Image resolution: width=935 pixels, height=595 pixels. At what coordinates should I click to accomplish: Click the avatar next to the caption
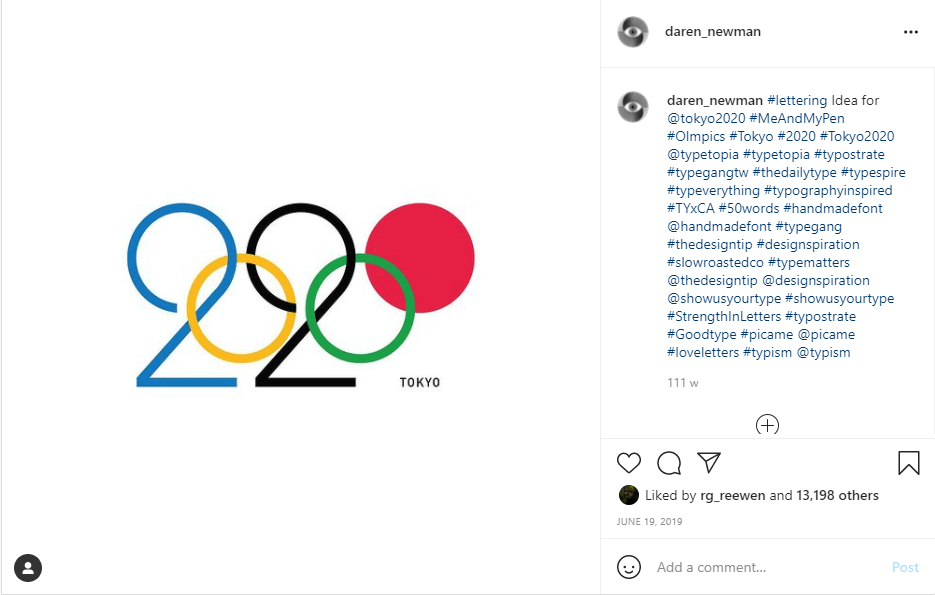(x=632, y=106)
